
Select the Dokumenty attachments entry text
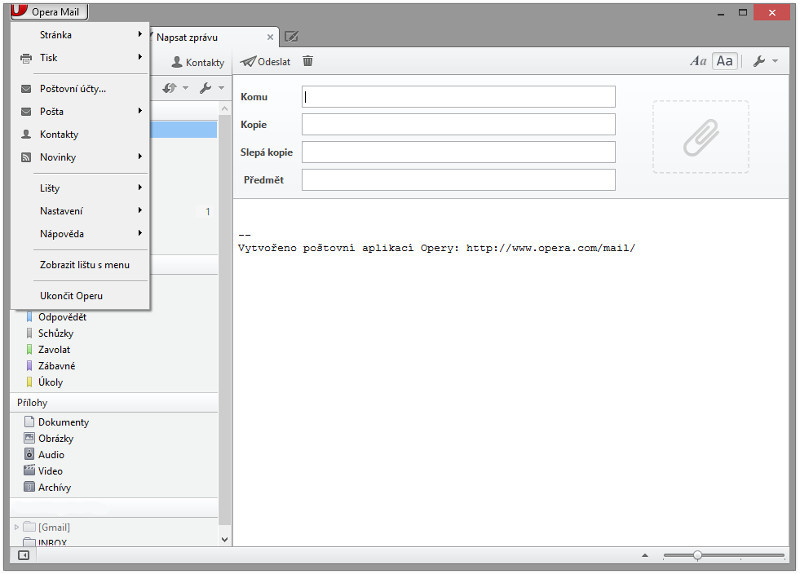pyautogui.click(x=63, y=422)
